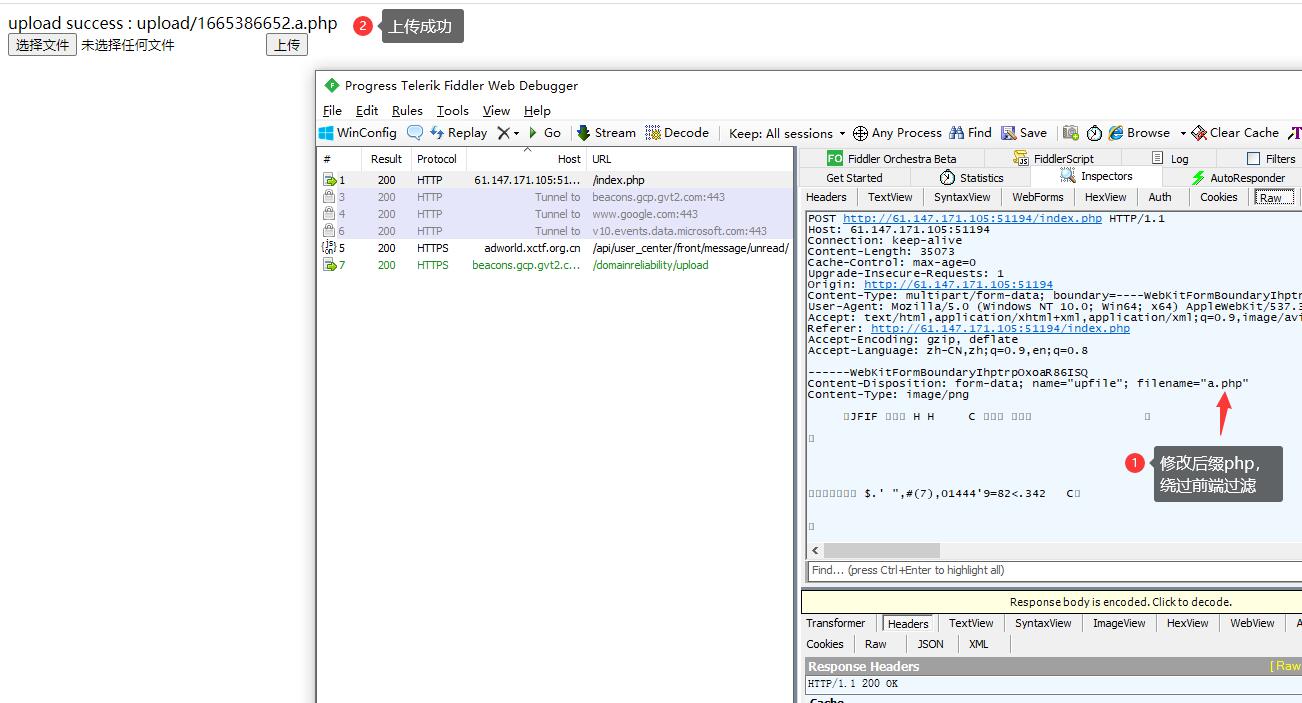
Task: Switch request inspector to Auth tab
Action: (x=1160, y=197)
